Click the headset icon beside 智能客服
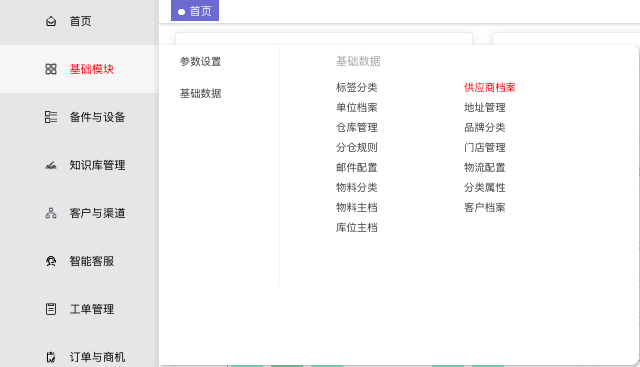The height and width of the screenshot is (367, 640). pyautogui.click(x=51, y=261)
